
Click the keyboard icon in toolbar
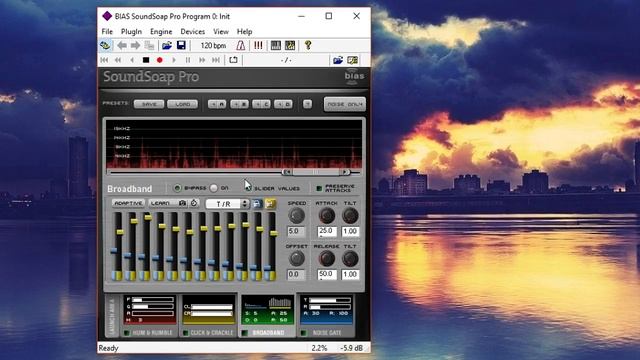pyautogui.click(x=276, y=45)
